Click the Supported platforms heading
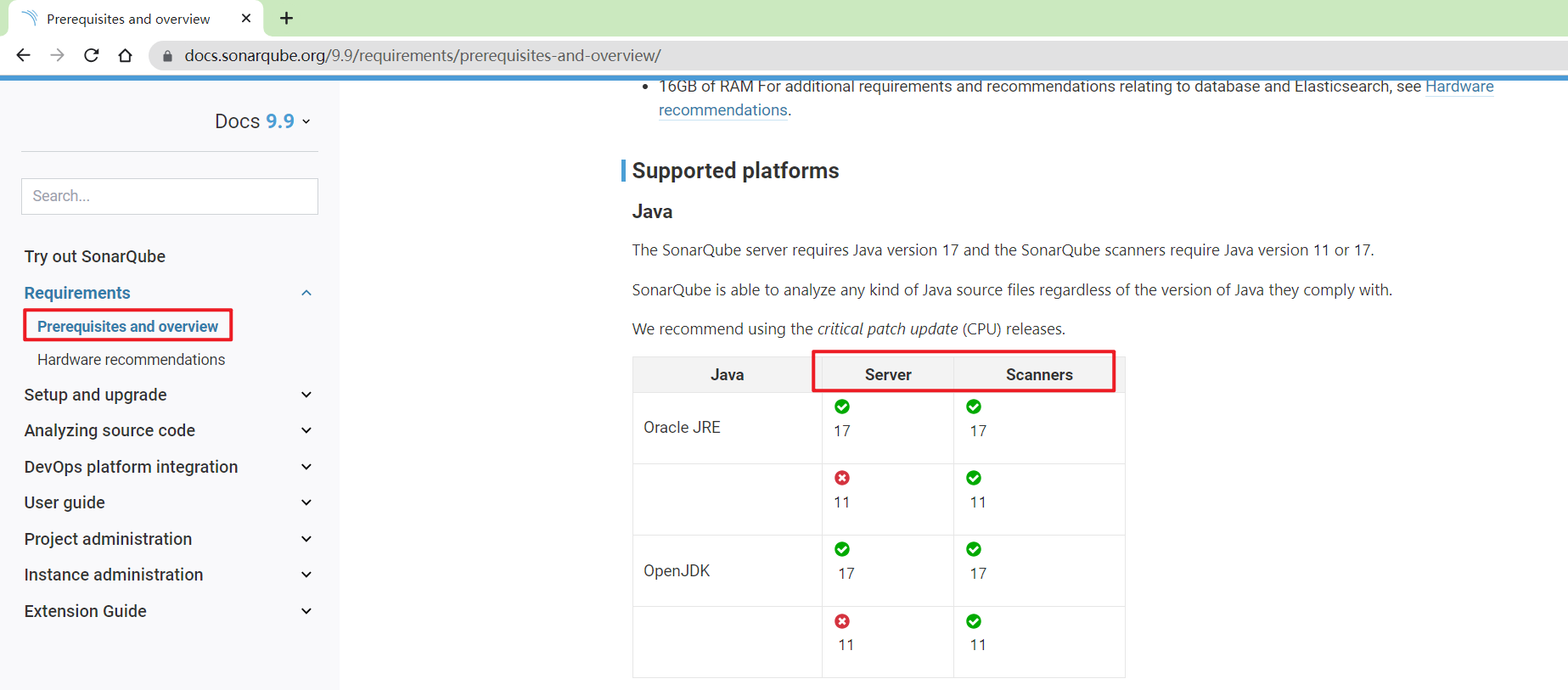 pos(735,171)
